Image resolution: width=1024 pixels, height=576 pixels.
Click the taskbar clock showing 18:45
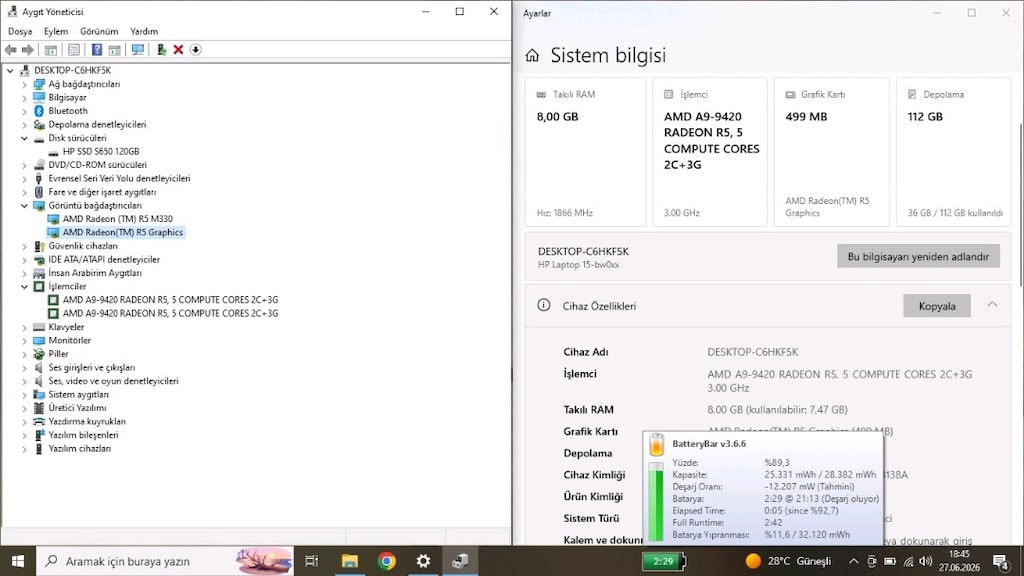(959, 561)
